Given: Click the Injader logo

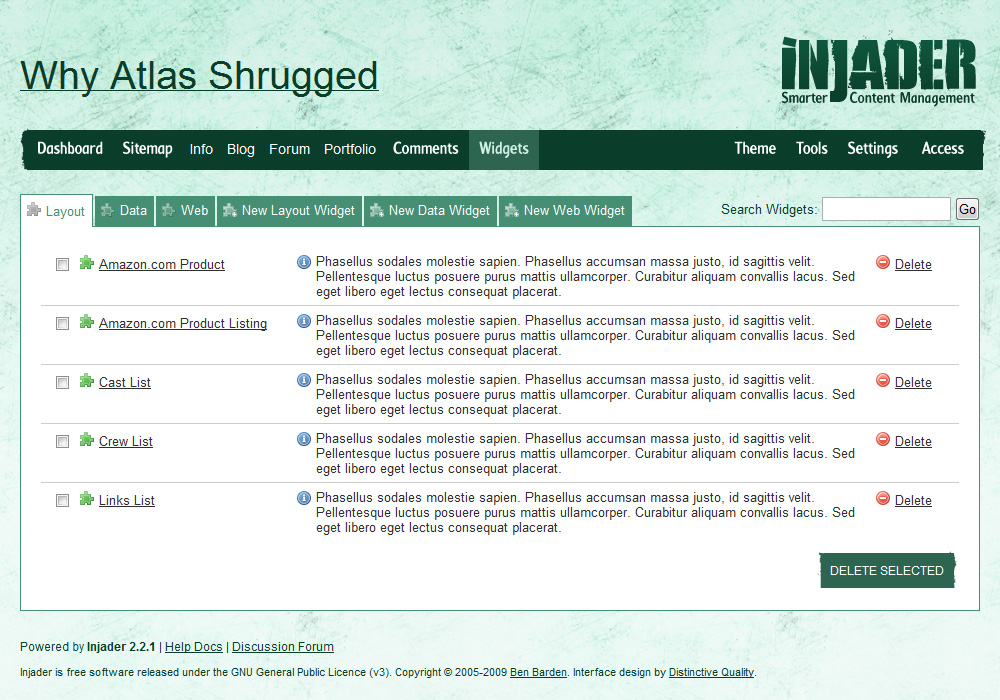Looking at the screenshot, I should [878, 71].
